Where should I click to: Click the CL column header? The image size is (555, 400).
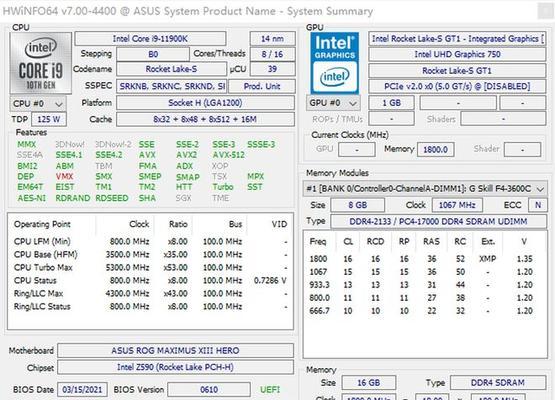tap(348, 241)
